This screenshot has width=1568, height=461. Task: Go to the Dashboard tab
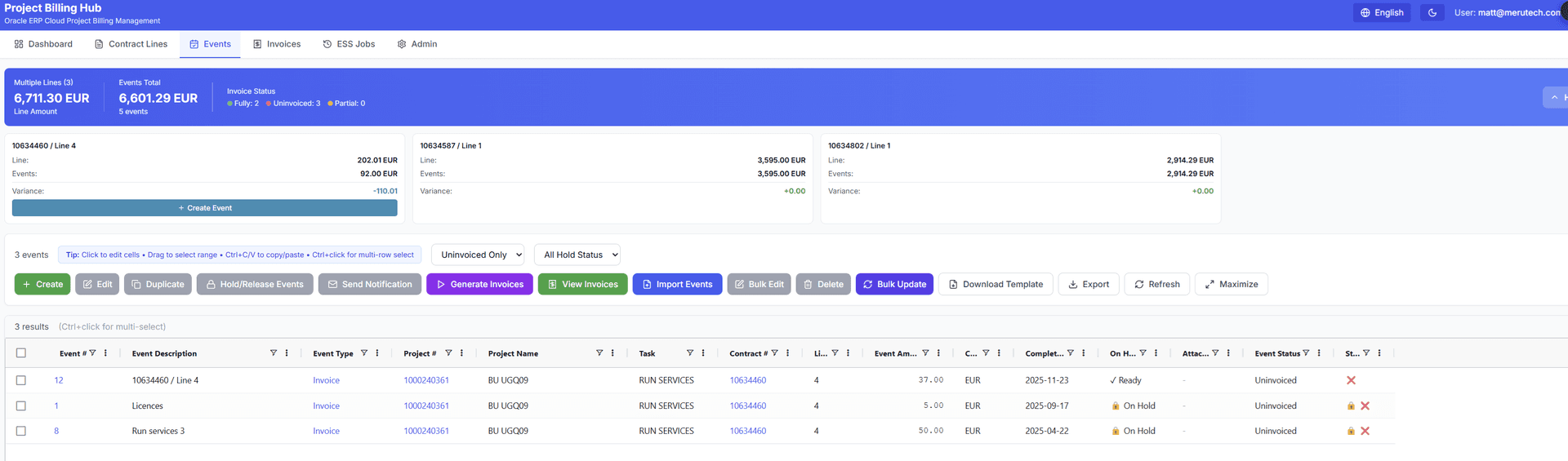click(x=43, y=44)
